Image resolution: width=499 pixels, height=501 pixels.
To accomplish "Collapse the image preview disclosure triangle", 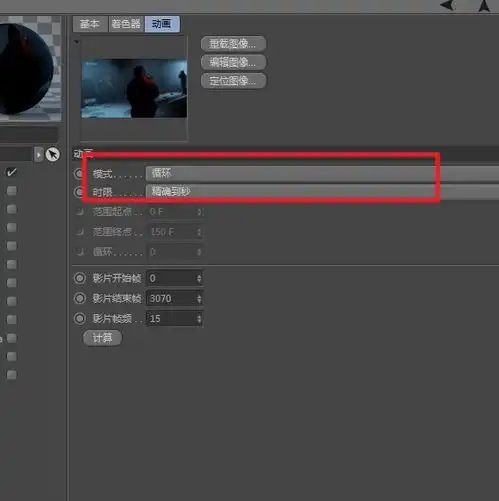I will pyautogui.click(x=77, y=42).
